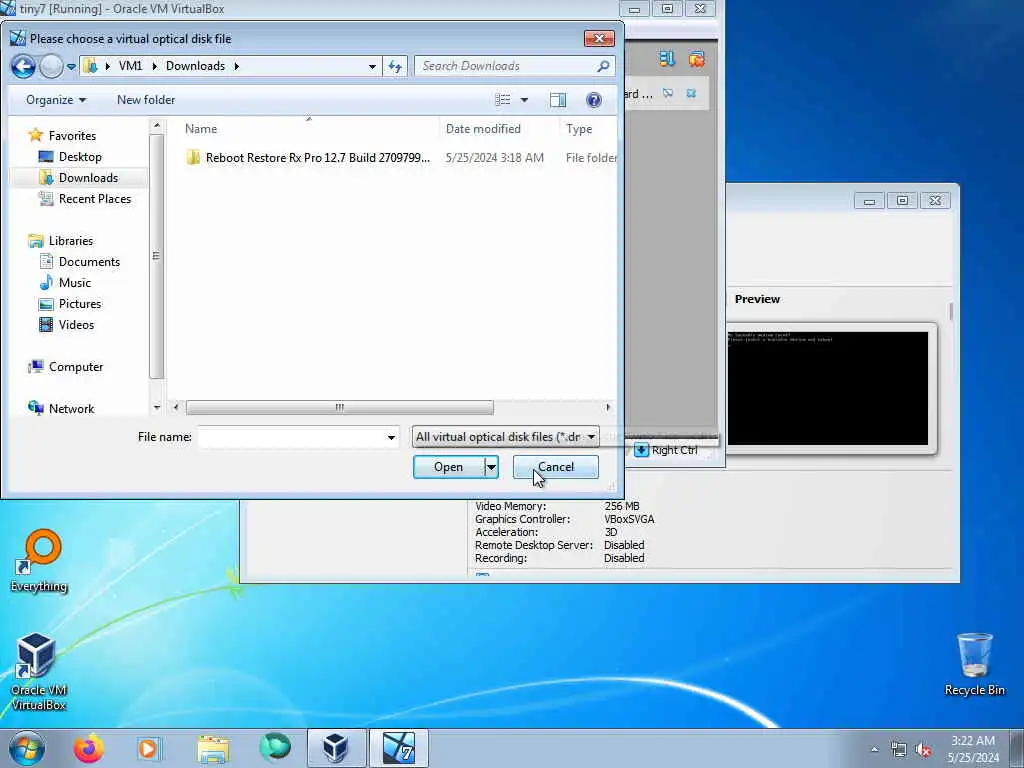Click the folder icon of Reboot Restore Rx
Screen dimensions: 1024x768
tap(193, 157)
